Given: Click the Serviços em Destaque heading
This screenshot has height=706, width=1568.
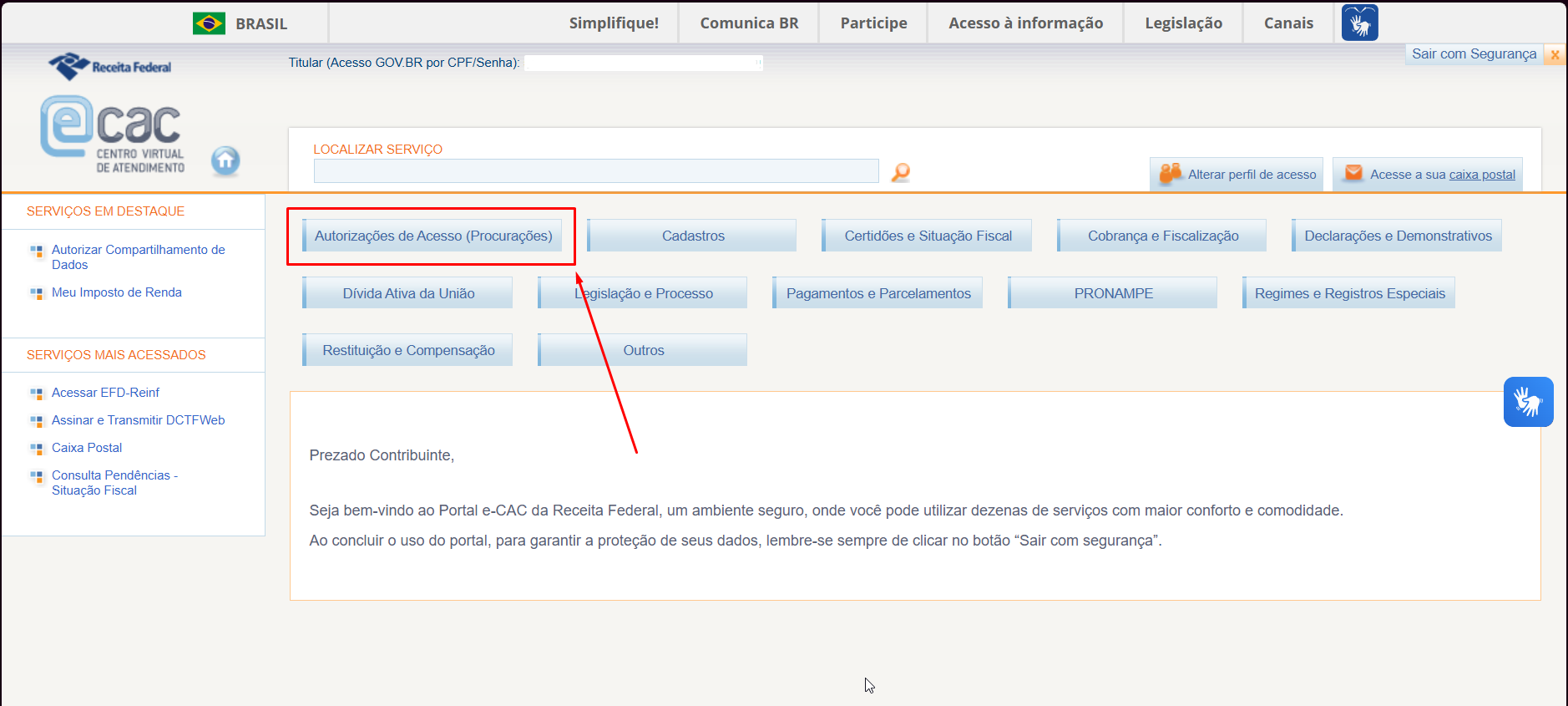Looking at the screenshot, I should point(105,211).
